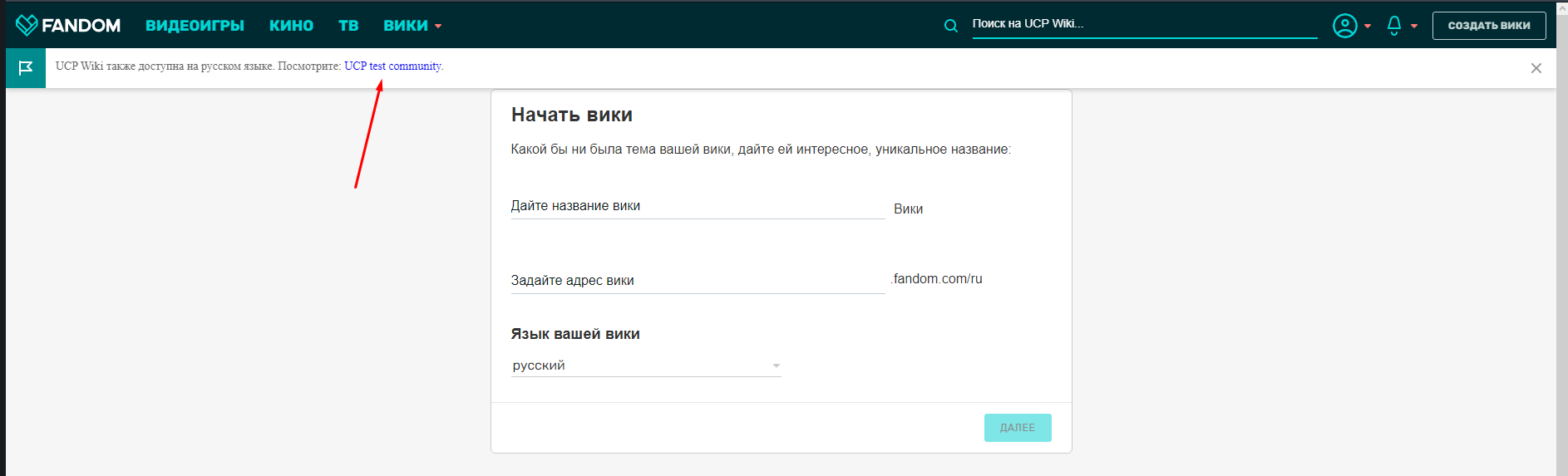Click the .fandom.com/ru domain suffix text
The image size is (1568, 476).
[x=936, y=279]
